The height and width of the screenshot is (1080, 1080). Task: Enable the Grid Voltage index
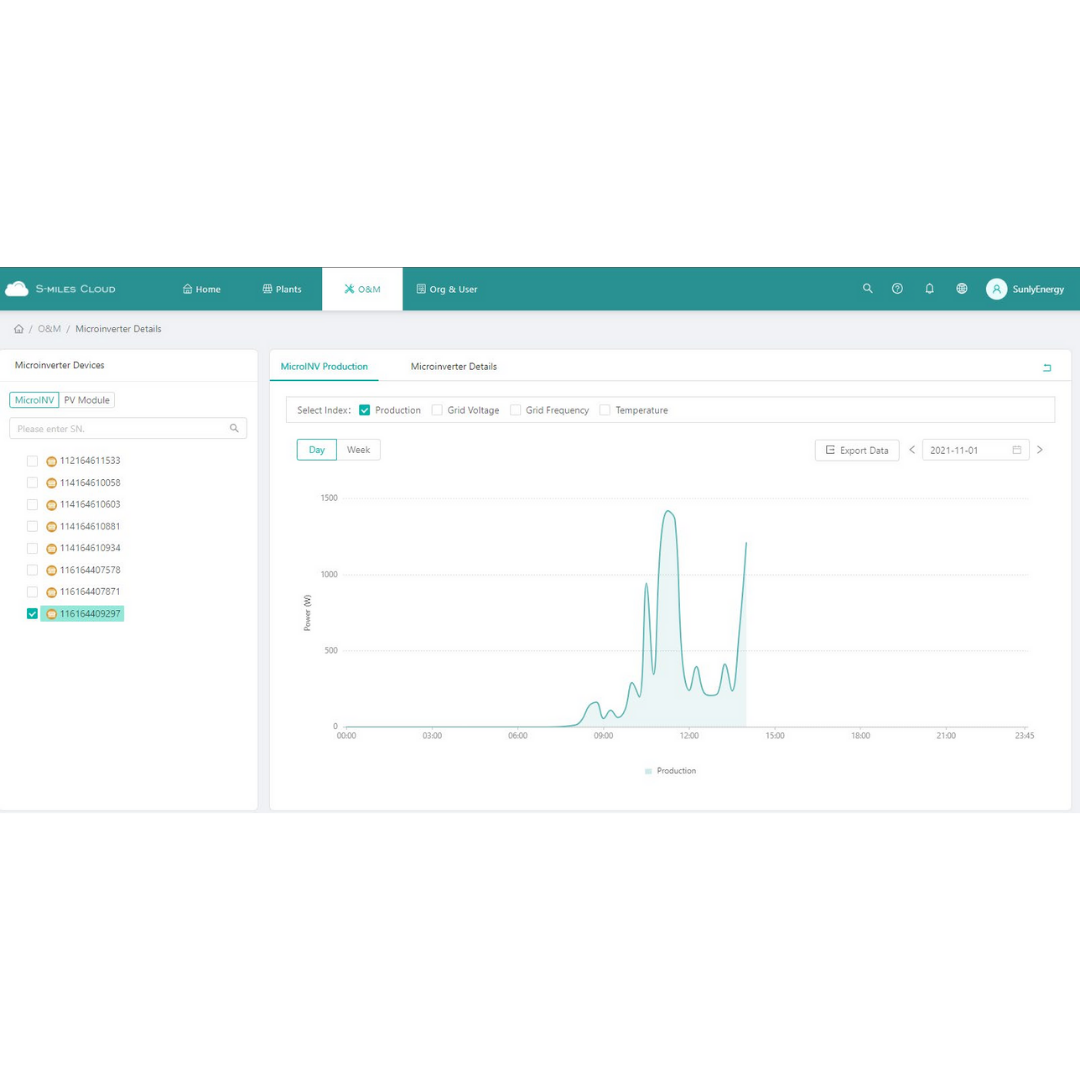[x=437, y=409]
